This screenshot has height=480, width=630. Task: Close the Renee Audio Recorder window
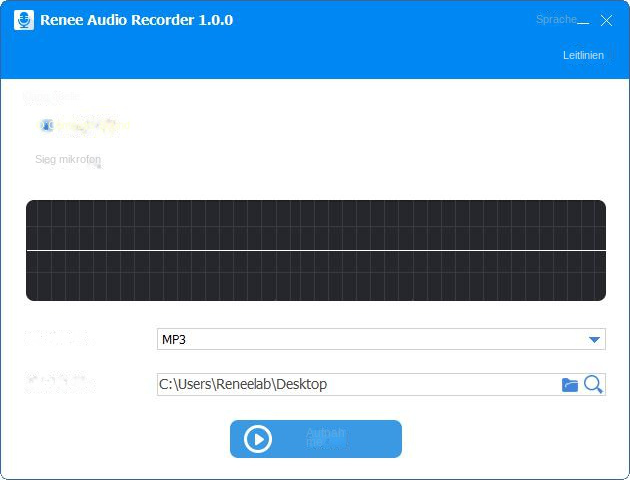[x=606, y=20]
